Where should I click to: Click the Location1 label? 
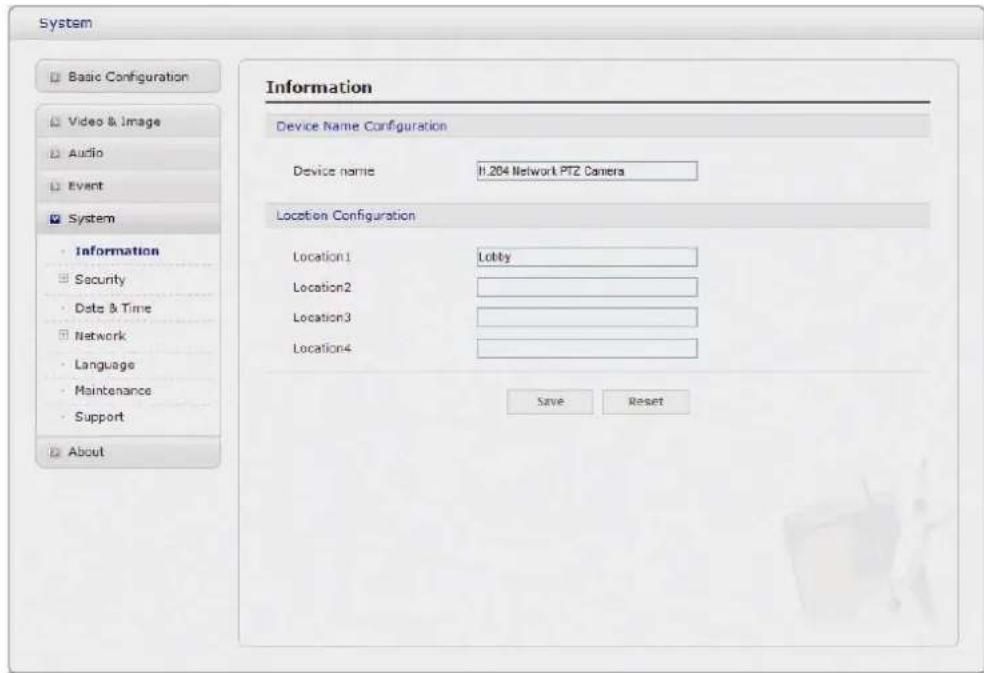click(322, 257)
